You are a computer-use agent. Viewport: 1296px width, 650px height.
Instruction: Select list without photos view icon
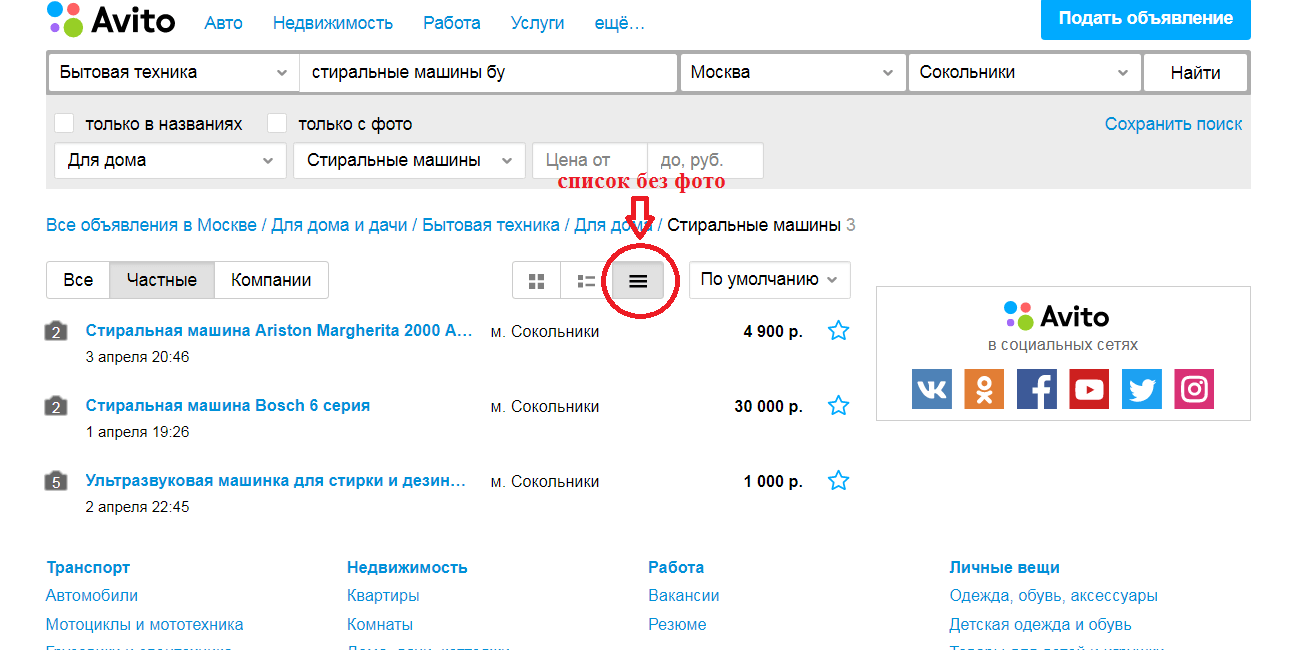638,281
